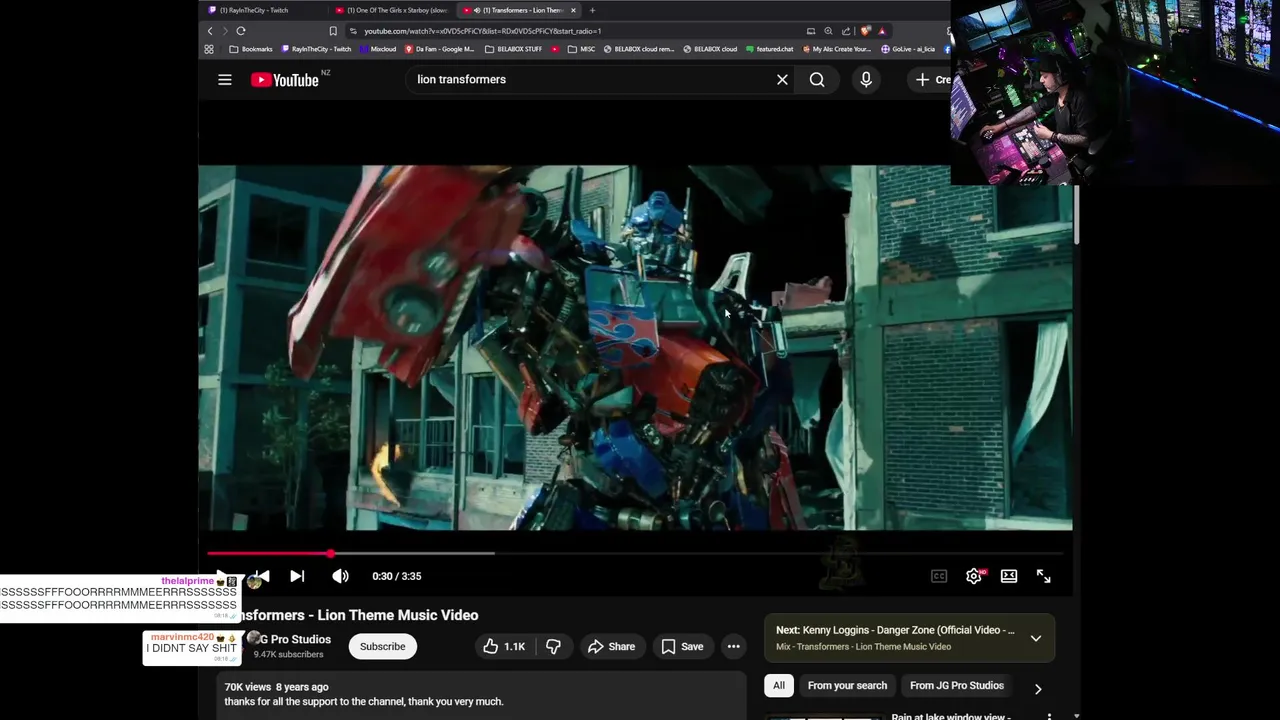
Task: Go back in the browser
Action: click(210, 31)
